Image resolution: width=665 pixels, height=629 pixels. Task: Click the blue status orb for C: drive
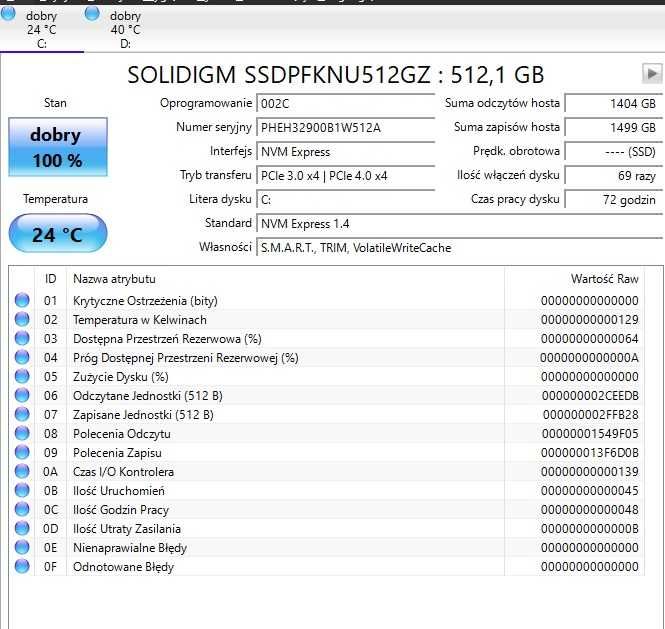pos(8,14)
